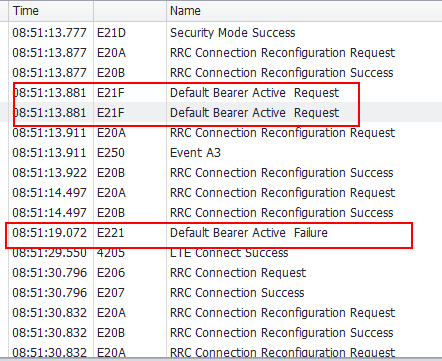
Task: Select RRC Connection Reconfiguration Request at 08:51:14.497
Action: point(221,193)
